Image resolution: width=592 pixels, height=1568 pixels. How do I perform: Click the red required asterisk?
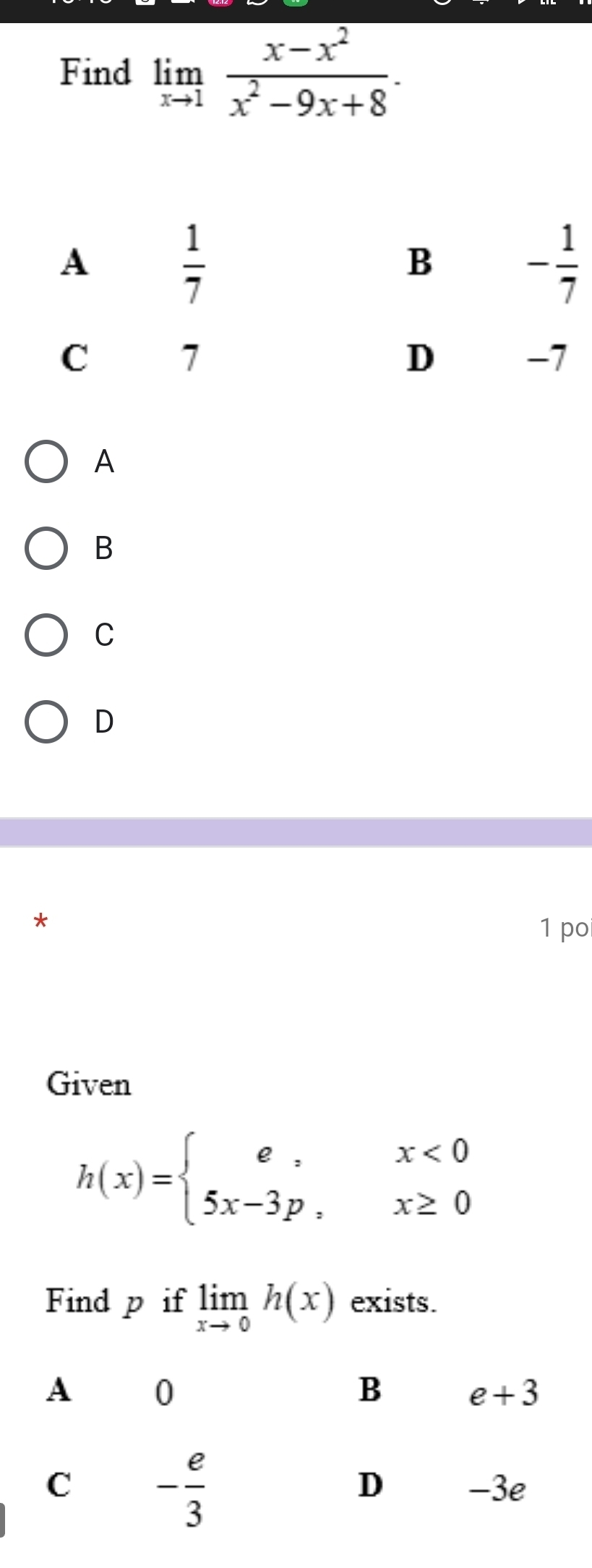tap(42, 902)
